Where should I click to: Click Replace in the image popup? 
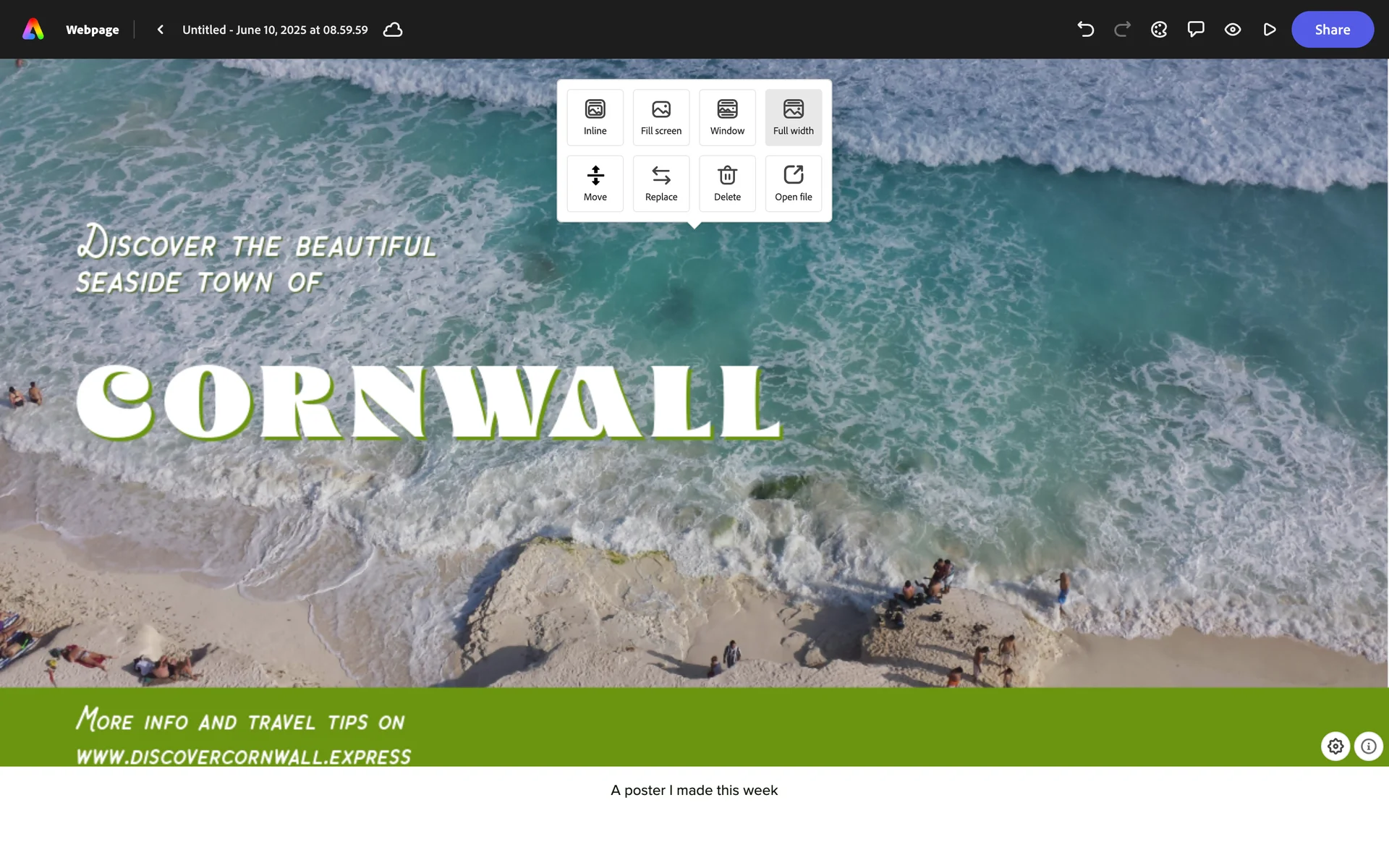[x=660, y=184]
